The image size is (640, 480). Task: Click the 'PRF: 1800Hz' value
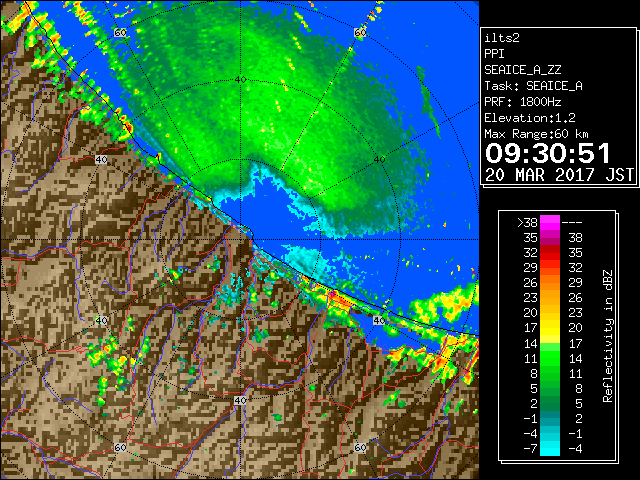(523, 102)
